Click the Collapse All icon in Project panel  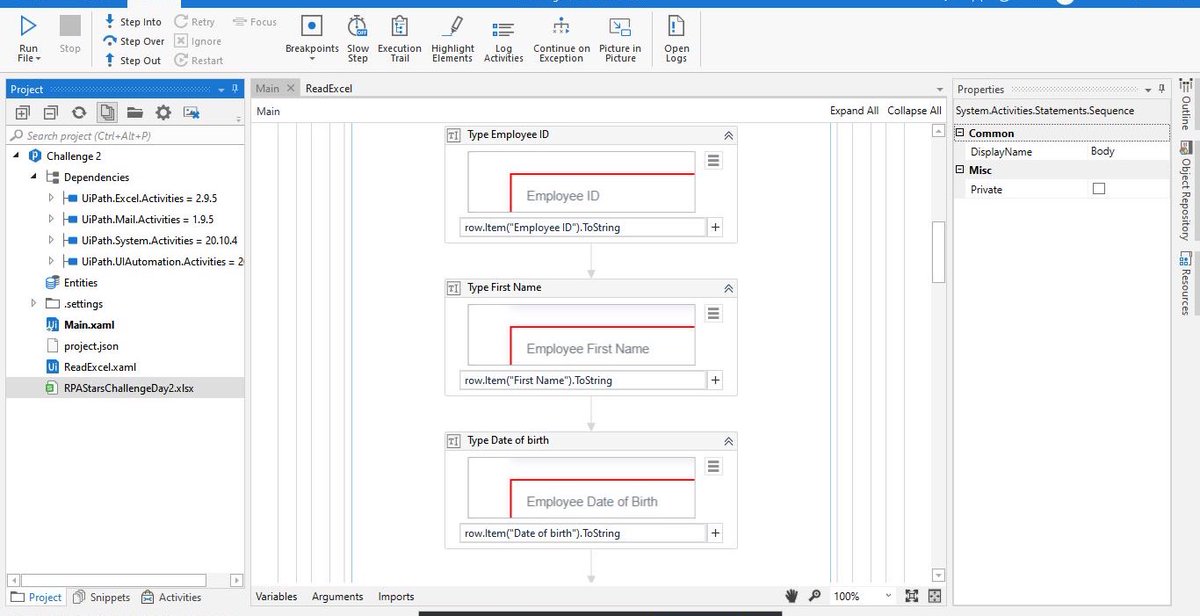point(50,112)
